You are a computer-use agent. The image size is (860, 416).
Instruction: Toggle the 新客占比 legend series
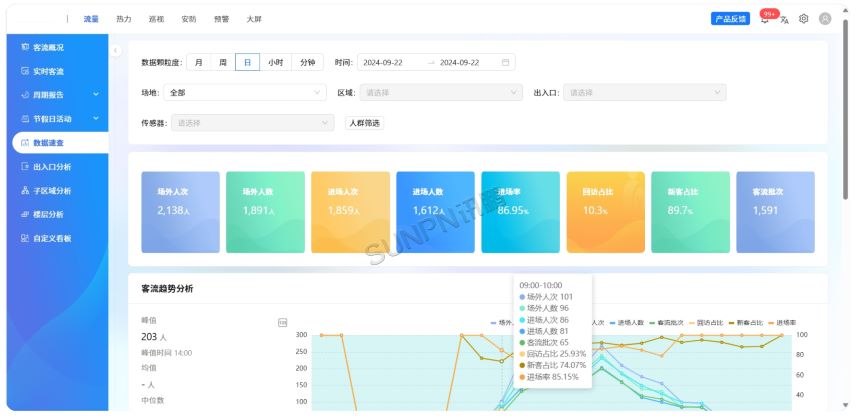746,323
